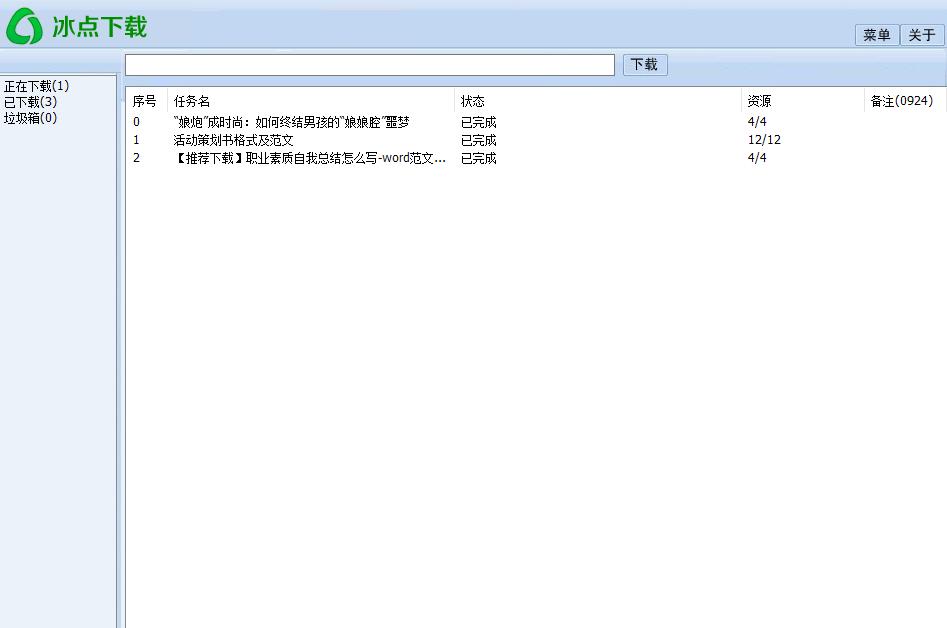
Task: Select task 活动策划书格式及范文
Action: [233, 140]
